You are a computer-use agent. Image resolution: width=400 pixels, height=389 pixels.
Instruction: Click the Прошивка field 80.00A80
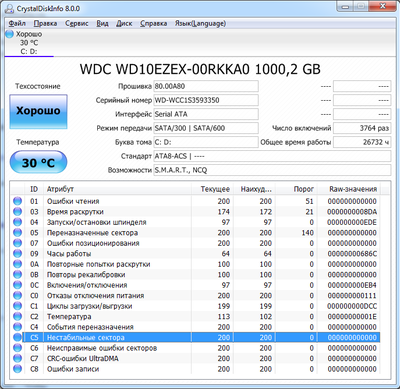tap(206, 86)
